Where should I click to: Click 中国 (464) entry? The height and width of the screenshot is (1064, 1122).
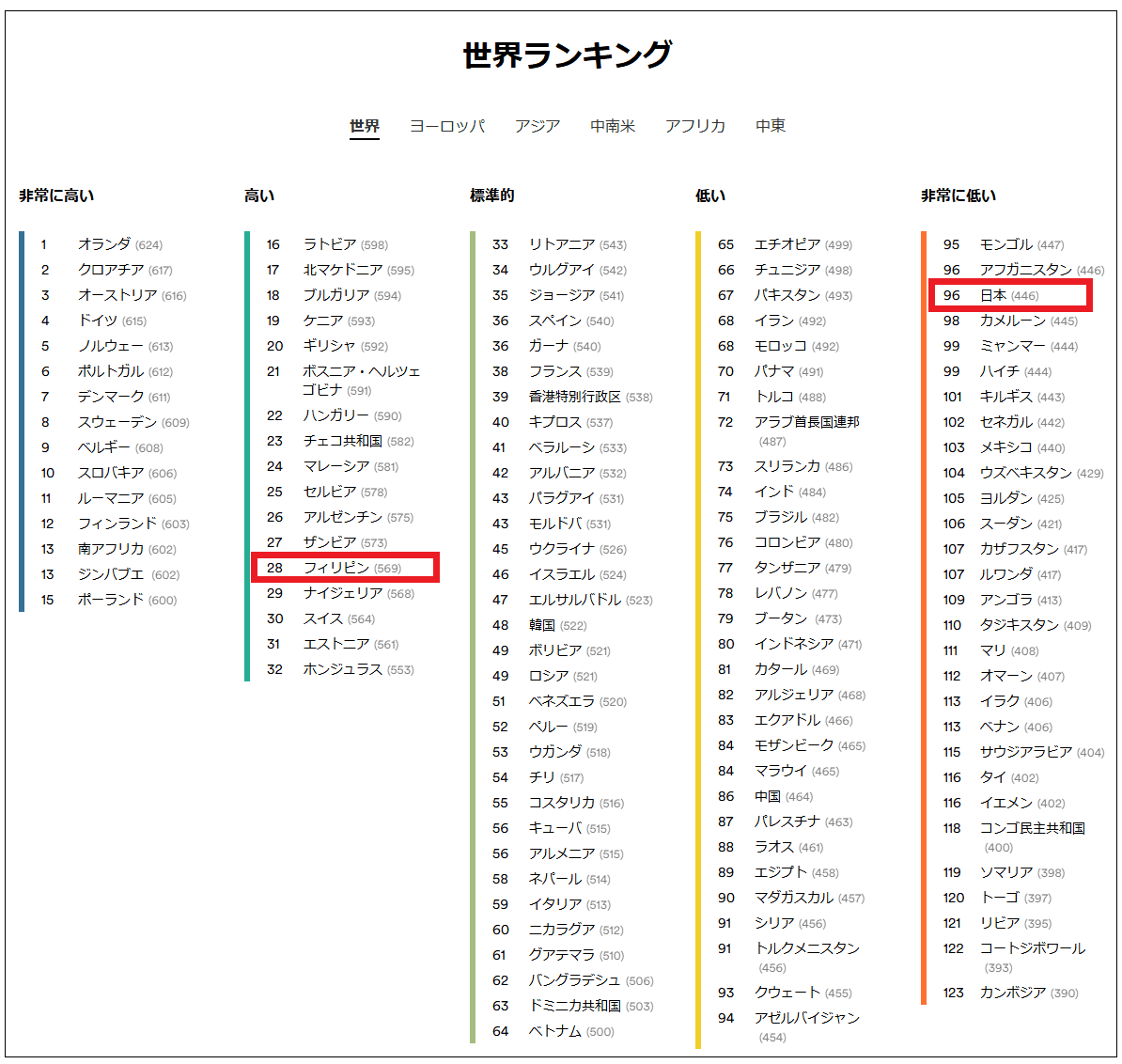point(785,797)
